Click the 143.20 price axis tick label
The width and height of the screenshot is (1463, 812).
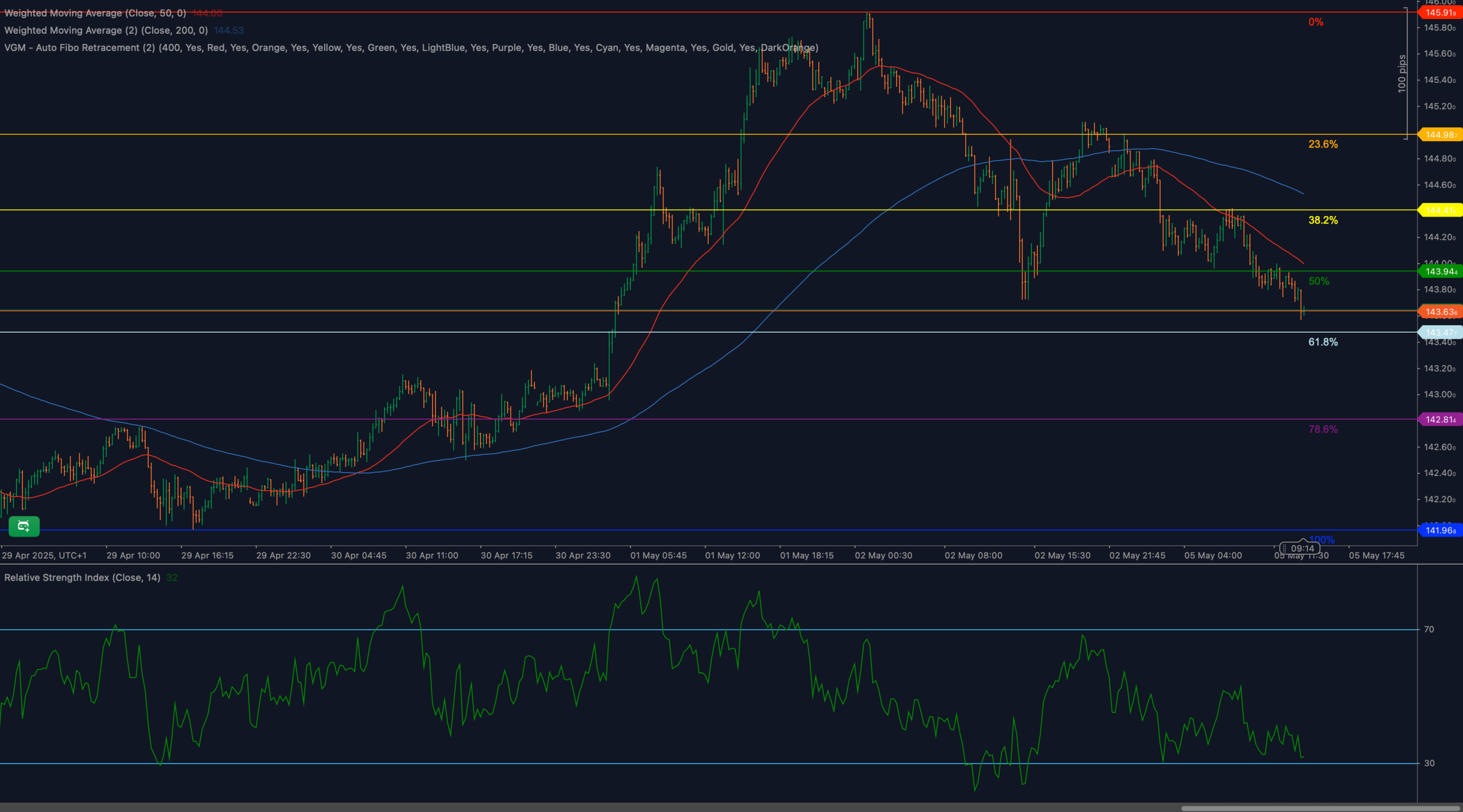click(x=1440, y=368)
